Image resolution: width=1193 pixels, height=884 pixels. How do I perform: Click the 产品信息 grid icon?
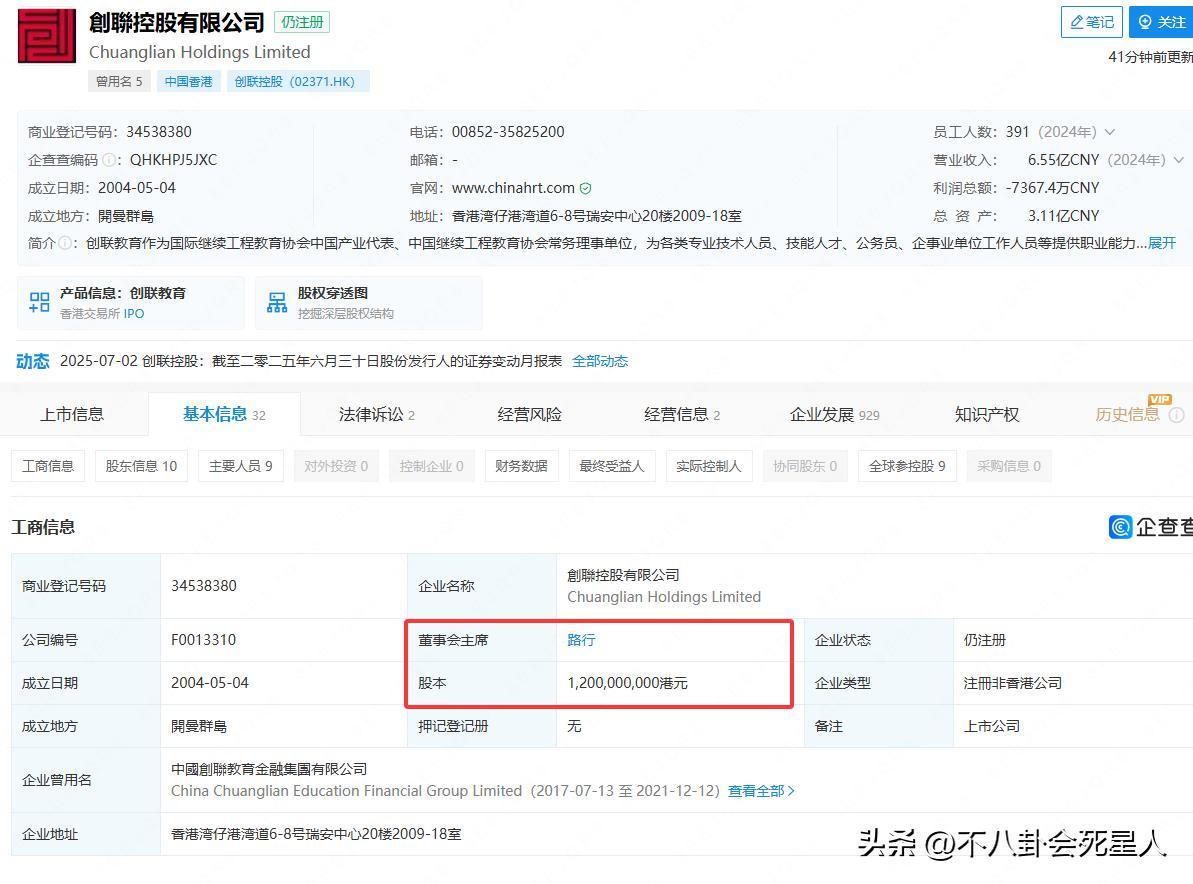point(40,303)
